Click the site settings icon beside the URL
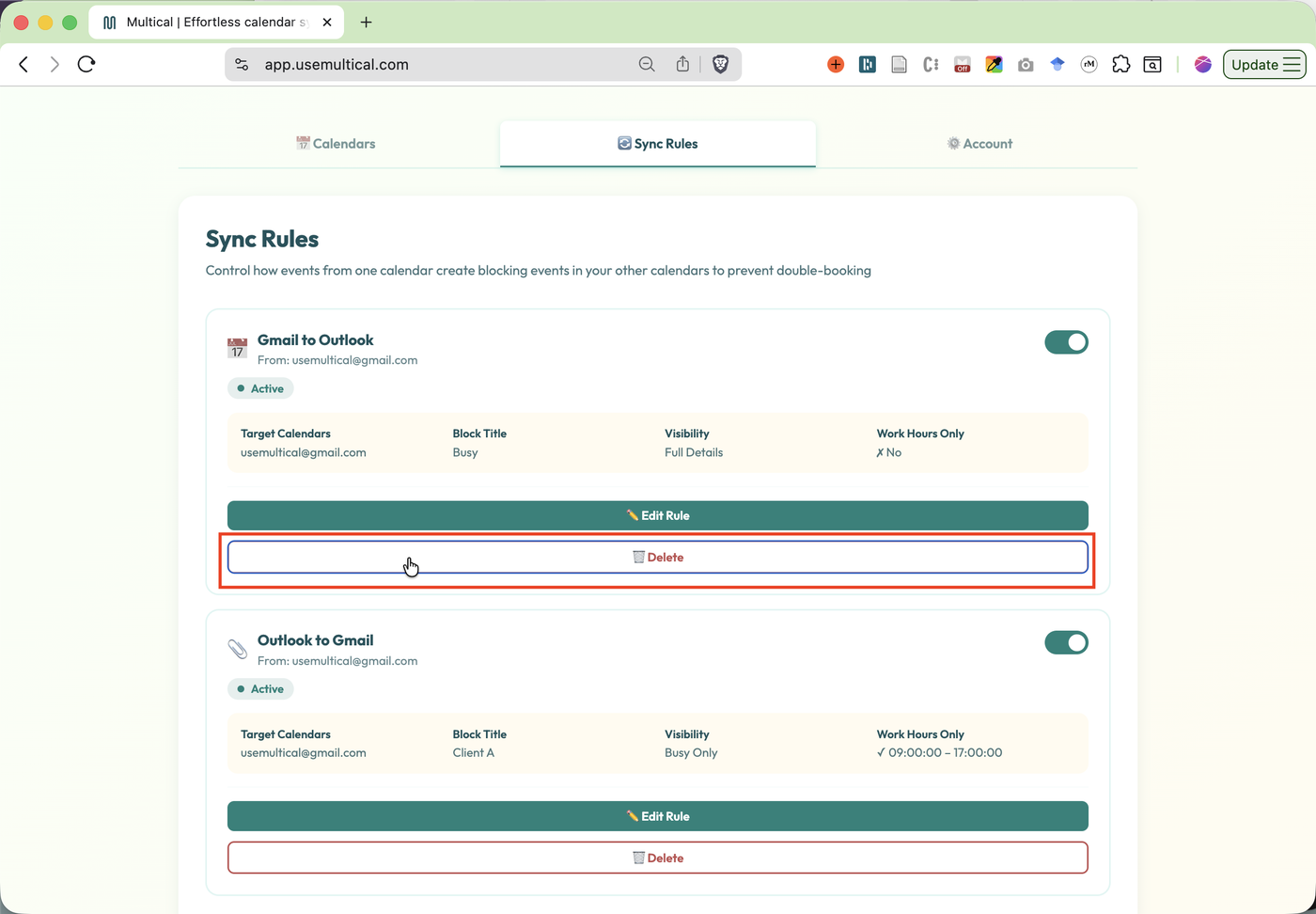The height and width of the screenshot is (914, 1316). pos(242,64)
